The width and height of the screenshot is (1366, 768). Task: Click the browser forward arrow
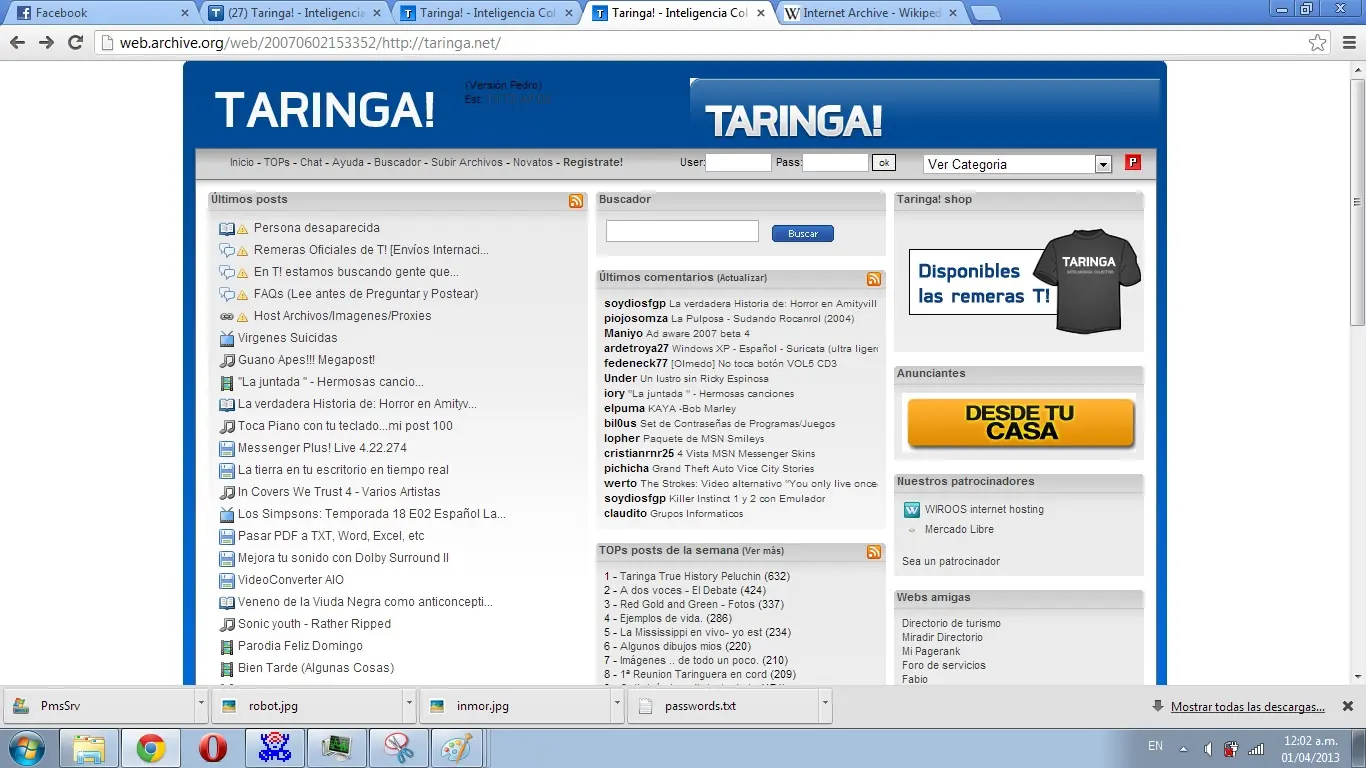tap(46, 43)
